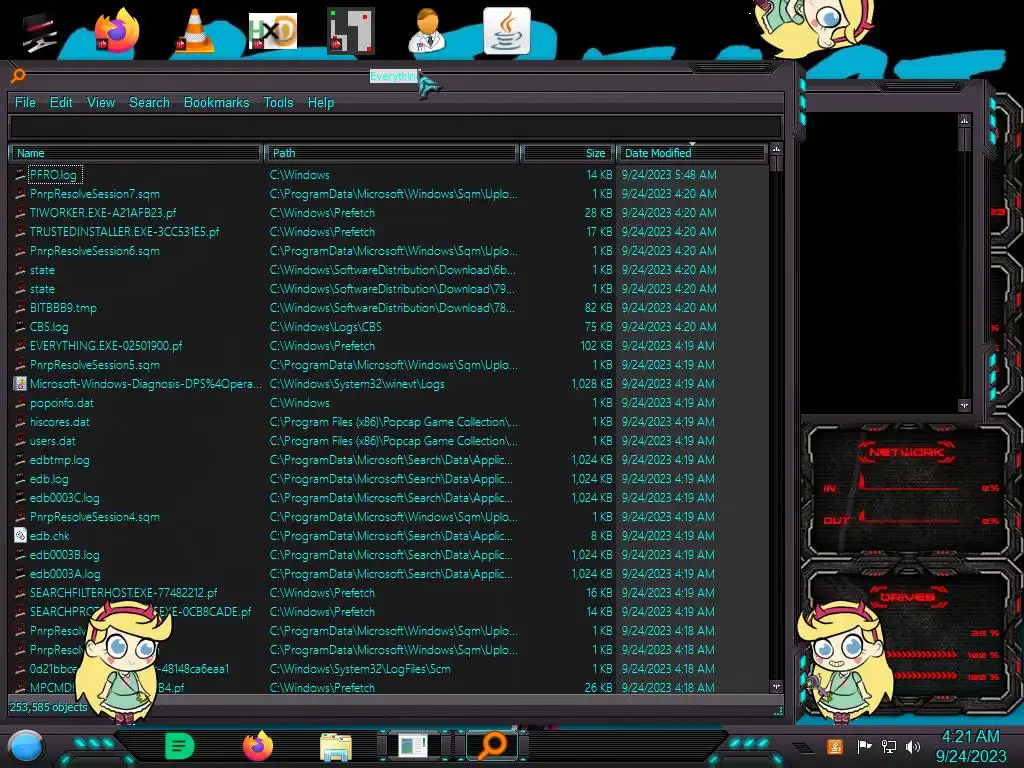Select edb.log file

tap(49, 479)
